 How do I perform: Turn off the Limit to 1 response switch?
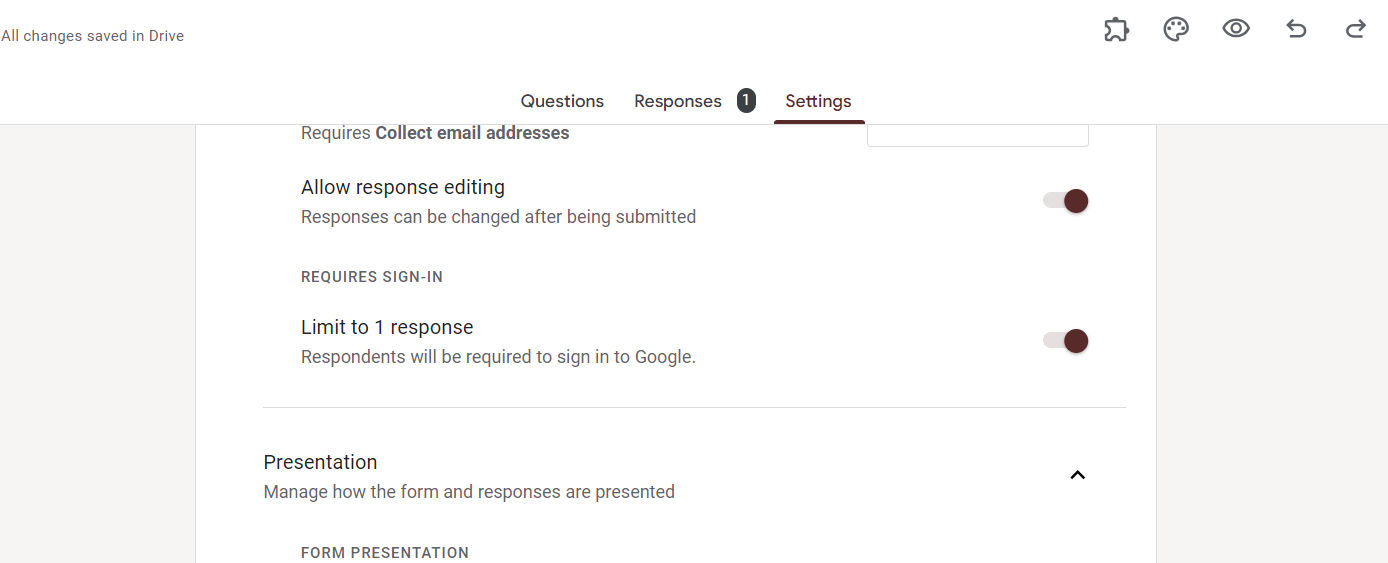(x=1066, y=341)
